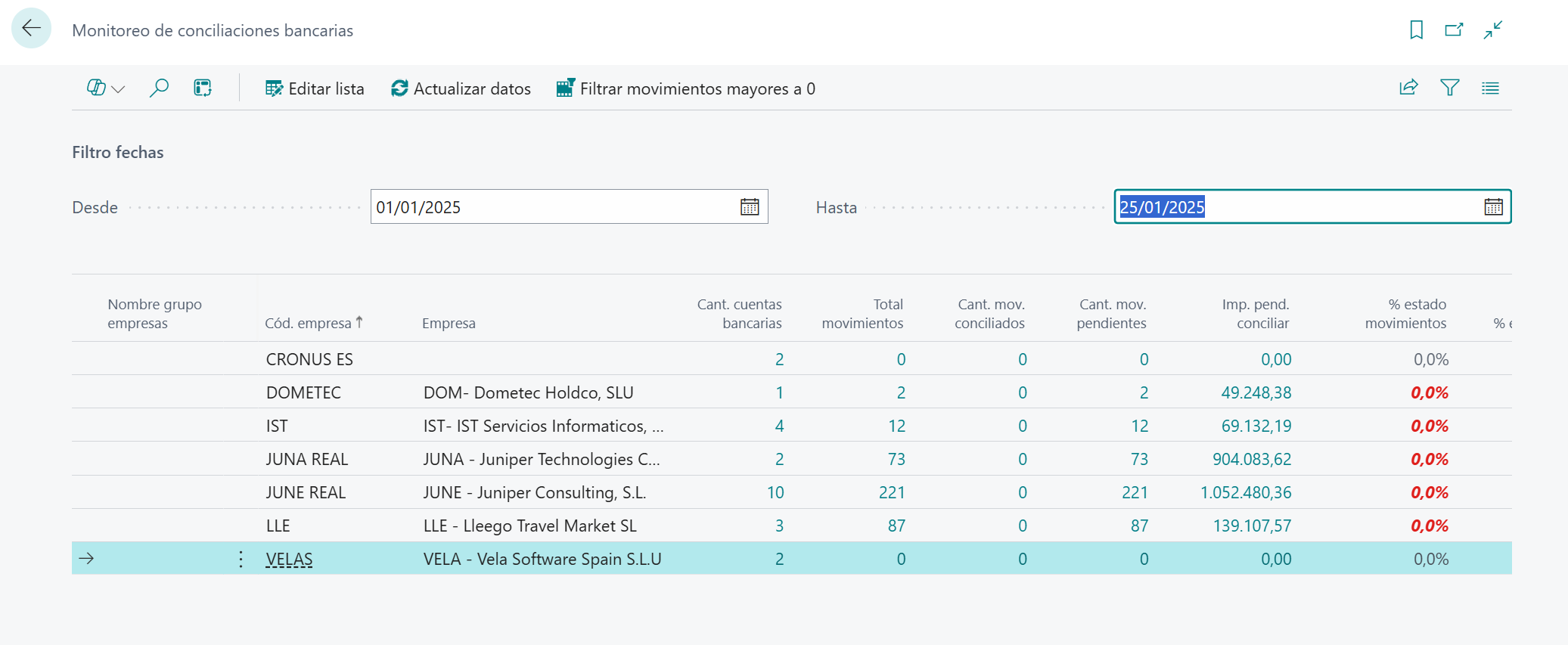
Task: Click Editar lista
Action: (315, 88)
